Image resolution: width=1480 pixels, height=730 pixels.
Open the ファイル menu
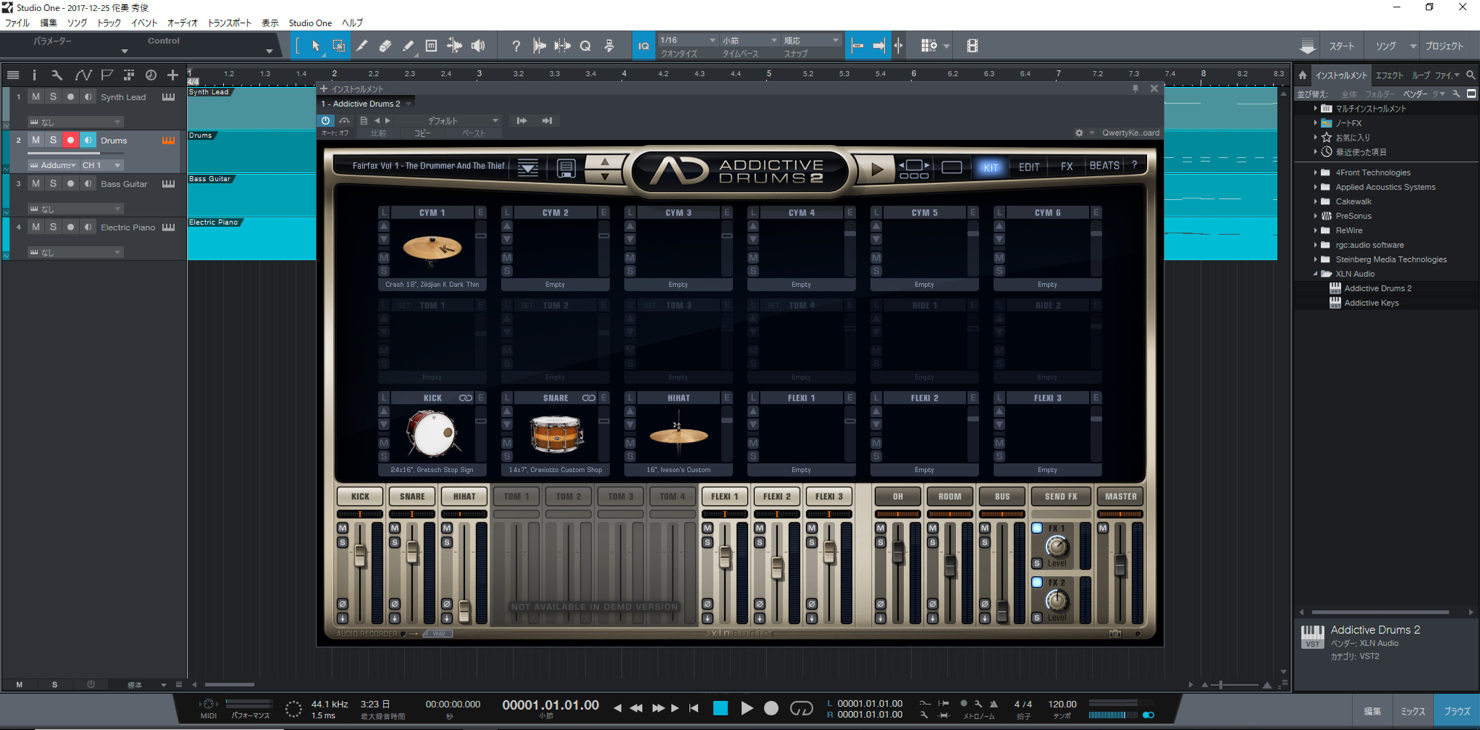coord(17,23)
